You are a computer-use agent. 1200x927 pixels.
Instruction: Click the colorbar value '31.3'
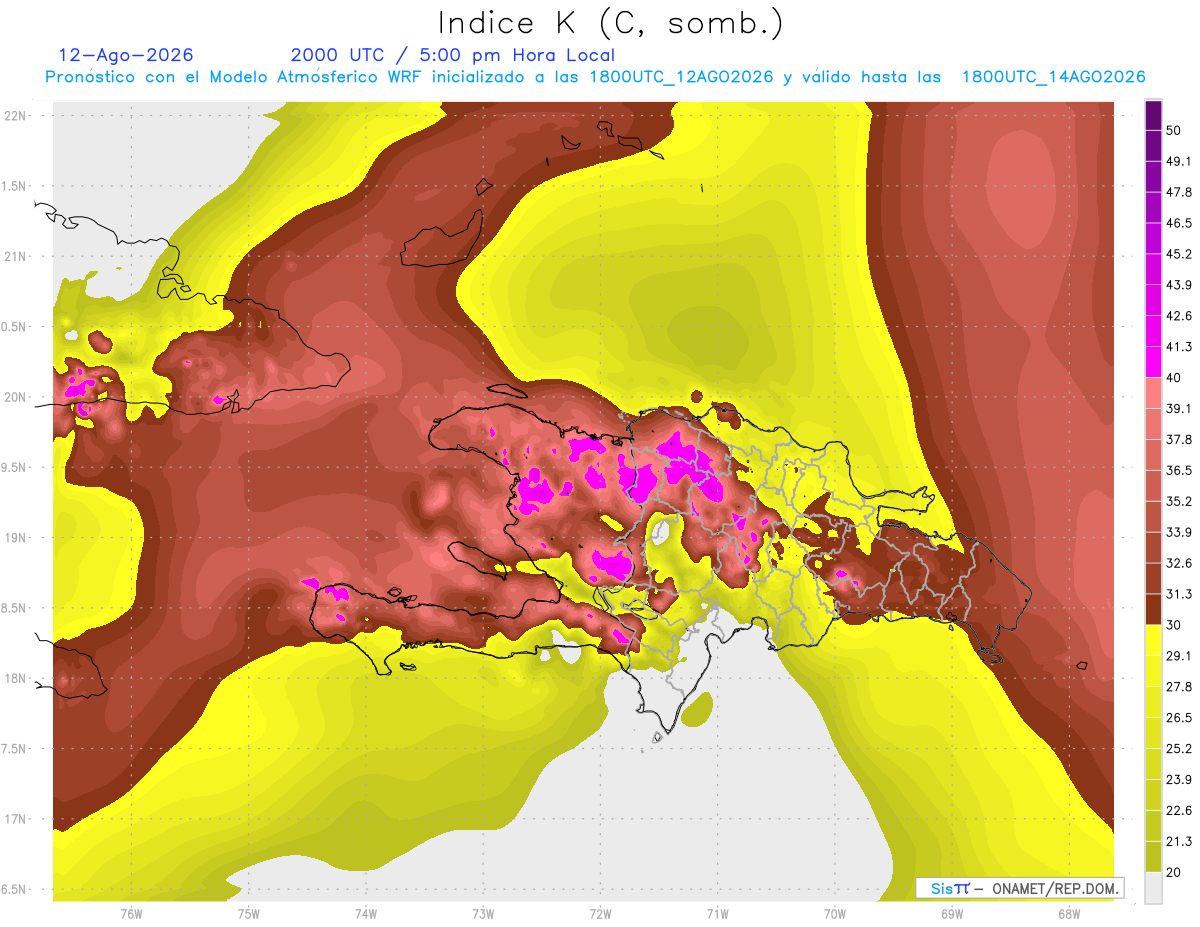1179,594
